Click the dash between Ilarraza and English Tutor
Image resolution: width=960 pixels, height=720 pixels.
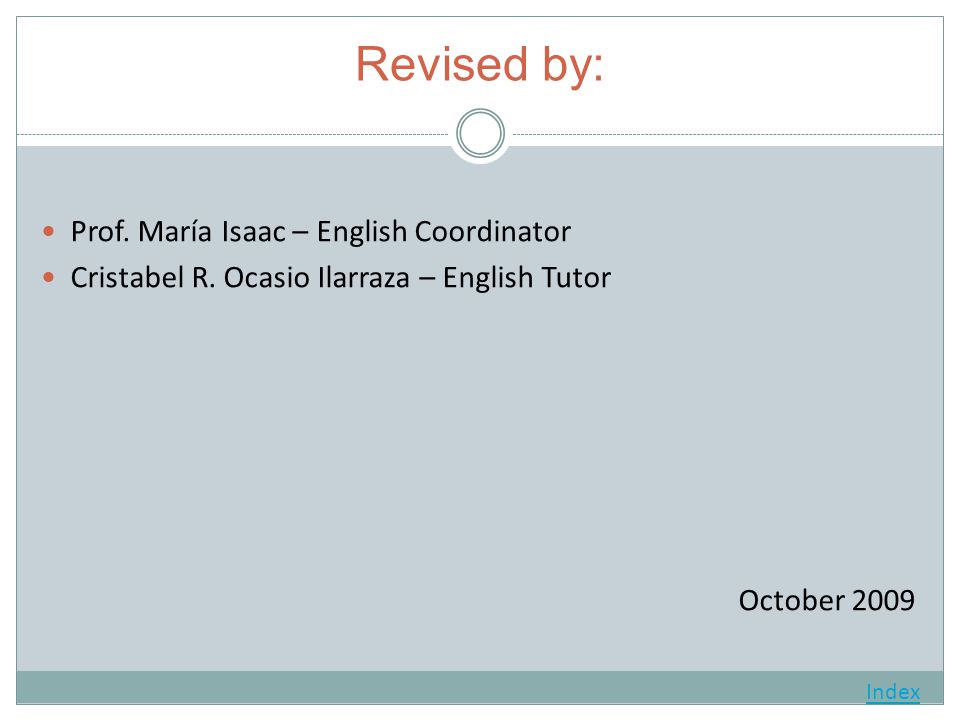(x=427, y=279)
